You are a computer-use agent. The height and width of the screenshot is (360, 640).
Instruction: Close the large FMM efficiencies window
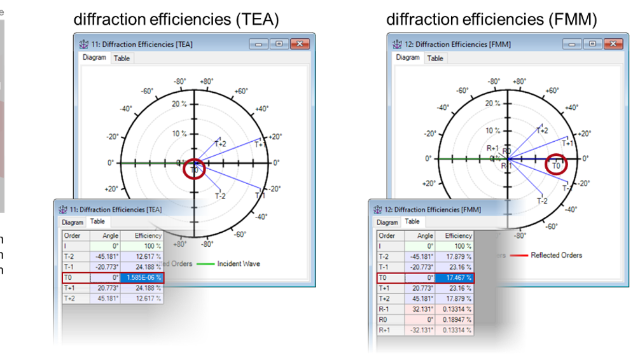tap(613, 44)
